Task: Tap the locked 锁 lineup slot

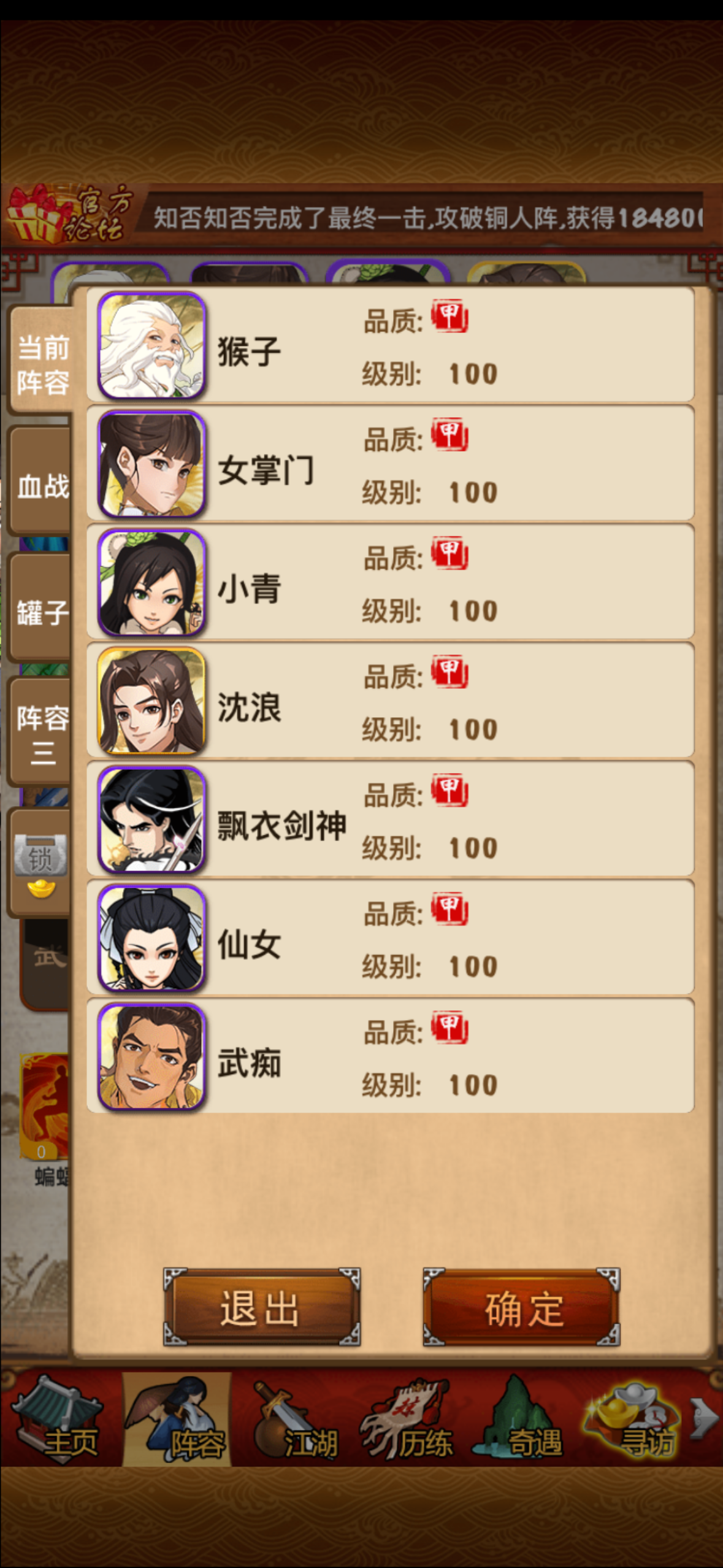Action: pyautogui.click(x=40, y=863)
